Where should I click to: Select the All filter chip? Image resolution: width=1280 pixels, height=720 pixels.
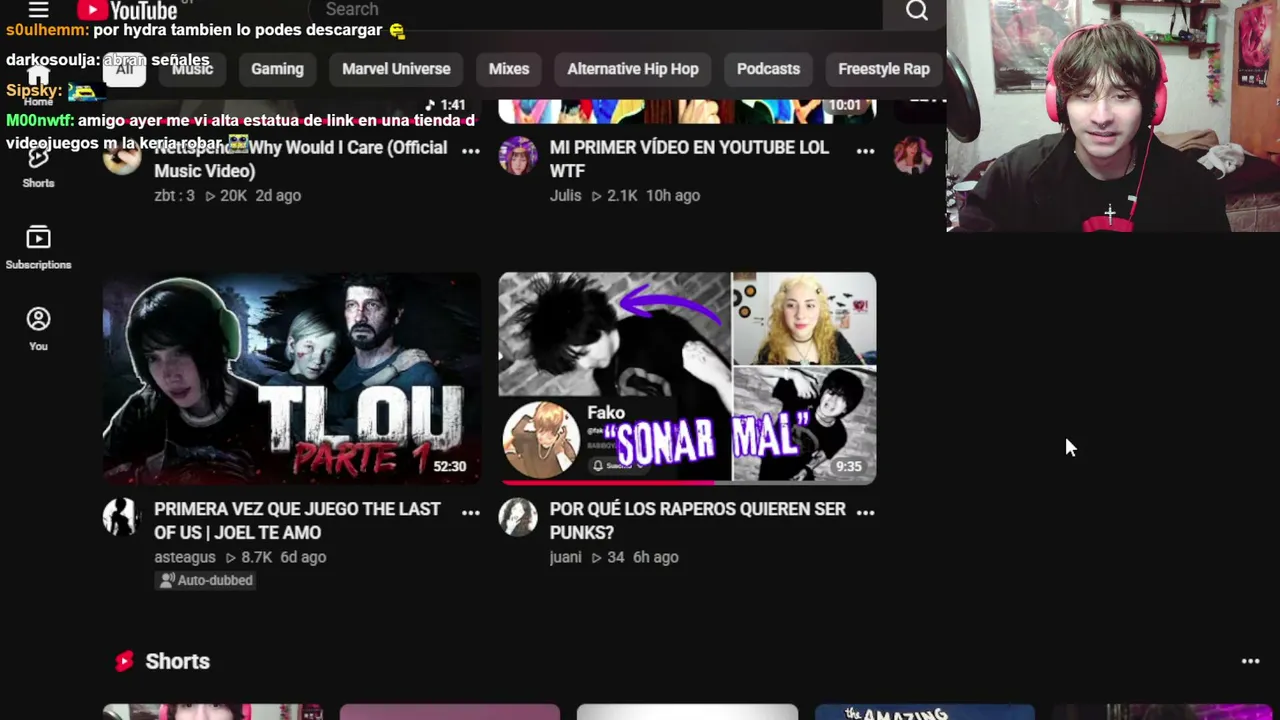[x=124, y=69]
